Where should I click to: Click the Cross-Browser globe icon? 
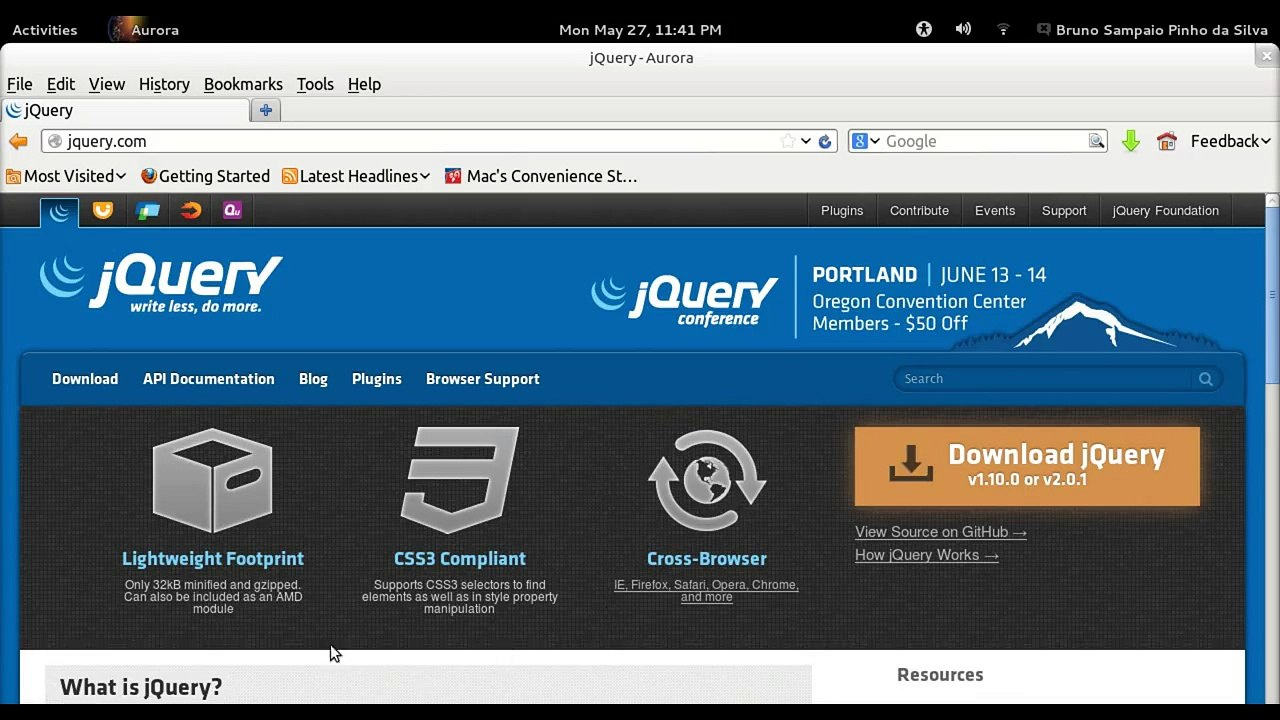[x=707, y=481]
